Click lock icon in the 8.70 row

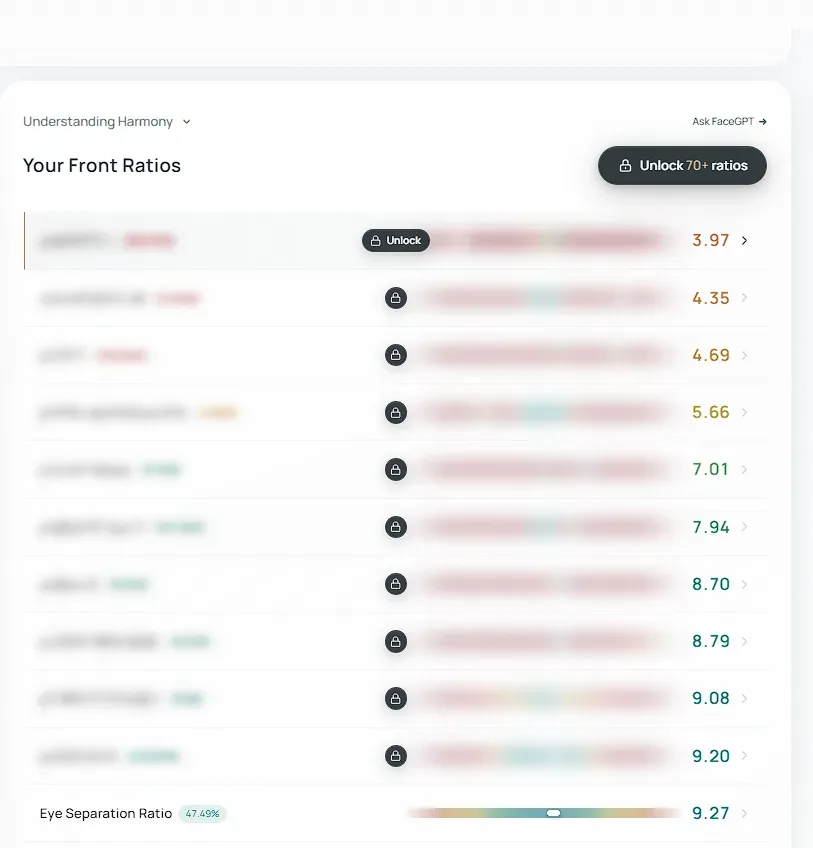coord(396,584)
